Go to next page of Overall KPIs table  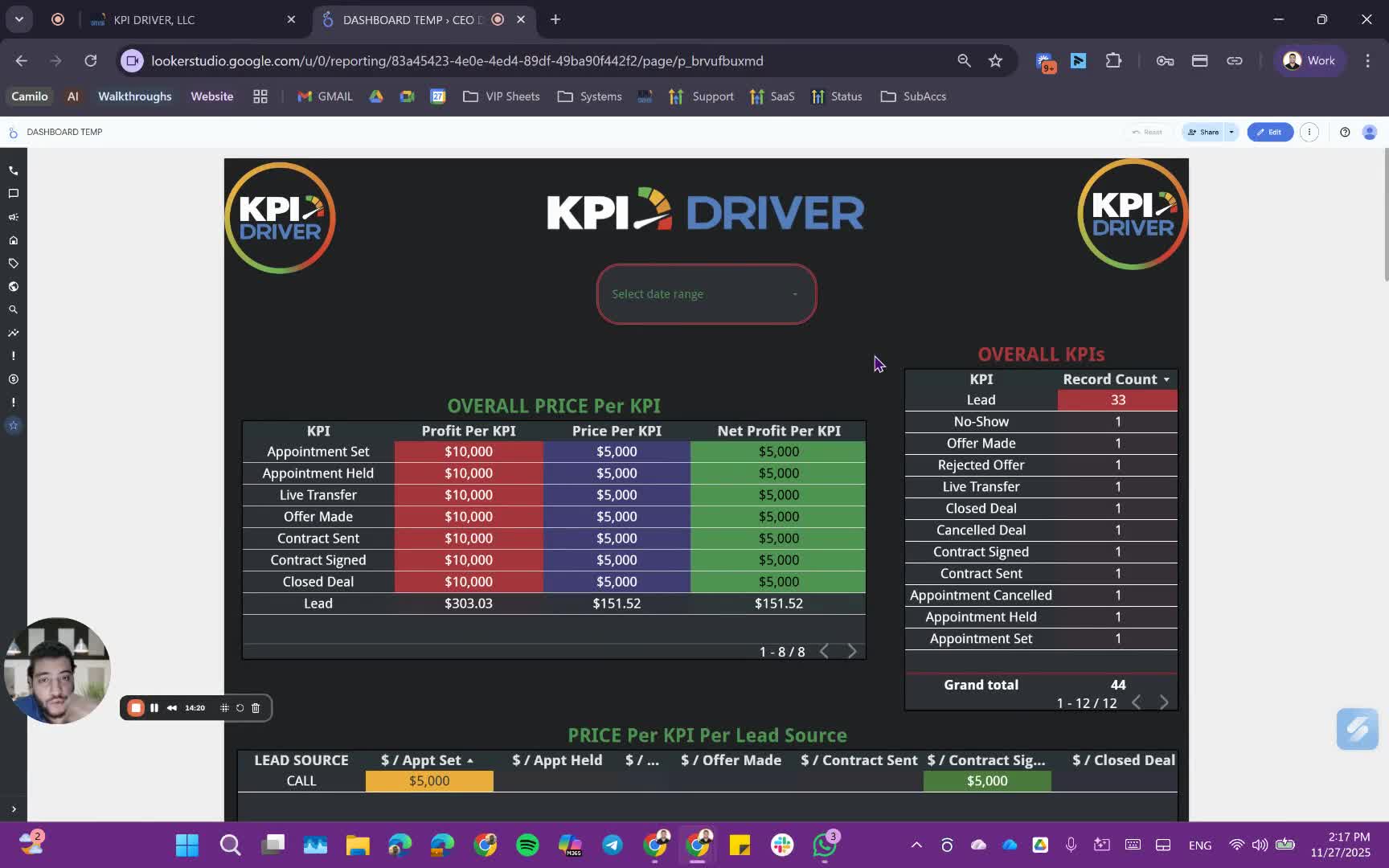[x=1164, y=702]
